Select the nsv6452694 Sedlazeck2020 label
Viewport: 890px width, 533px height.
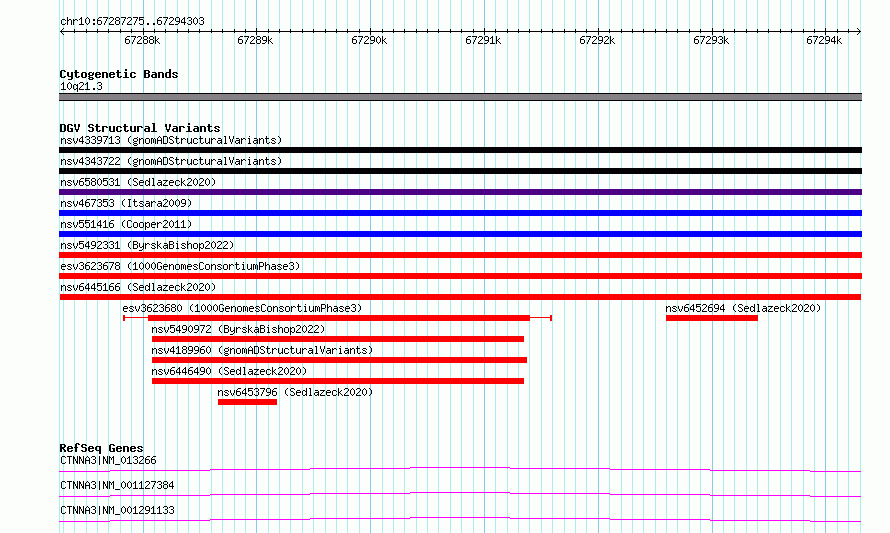click(743, 308)
